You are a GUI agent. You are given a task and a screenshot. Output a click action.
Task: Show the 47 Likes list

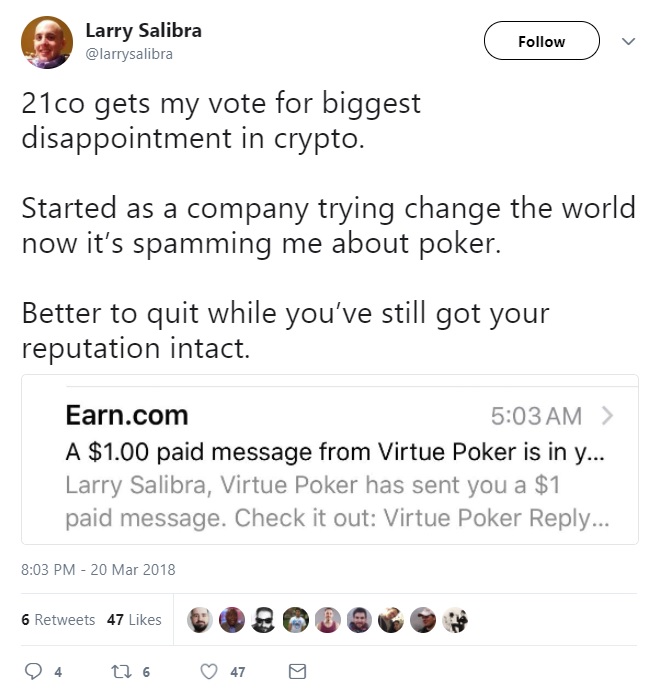coord(134,620)
